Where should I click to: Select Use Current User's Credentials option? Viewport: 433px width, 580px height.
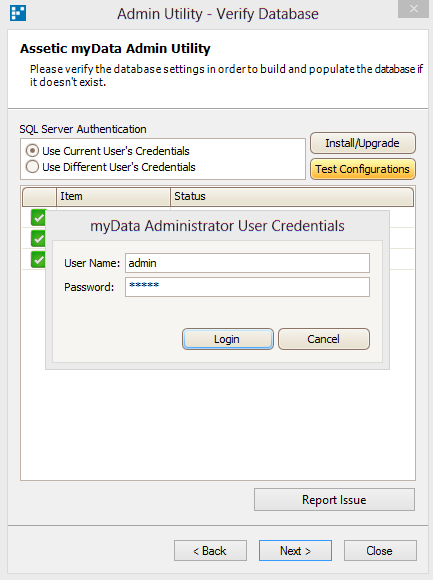[x=108, y=151]
